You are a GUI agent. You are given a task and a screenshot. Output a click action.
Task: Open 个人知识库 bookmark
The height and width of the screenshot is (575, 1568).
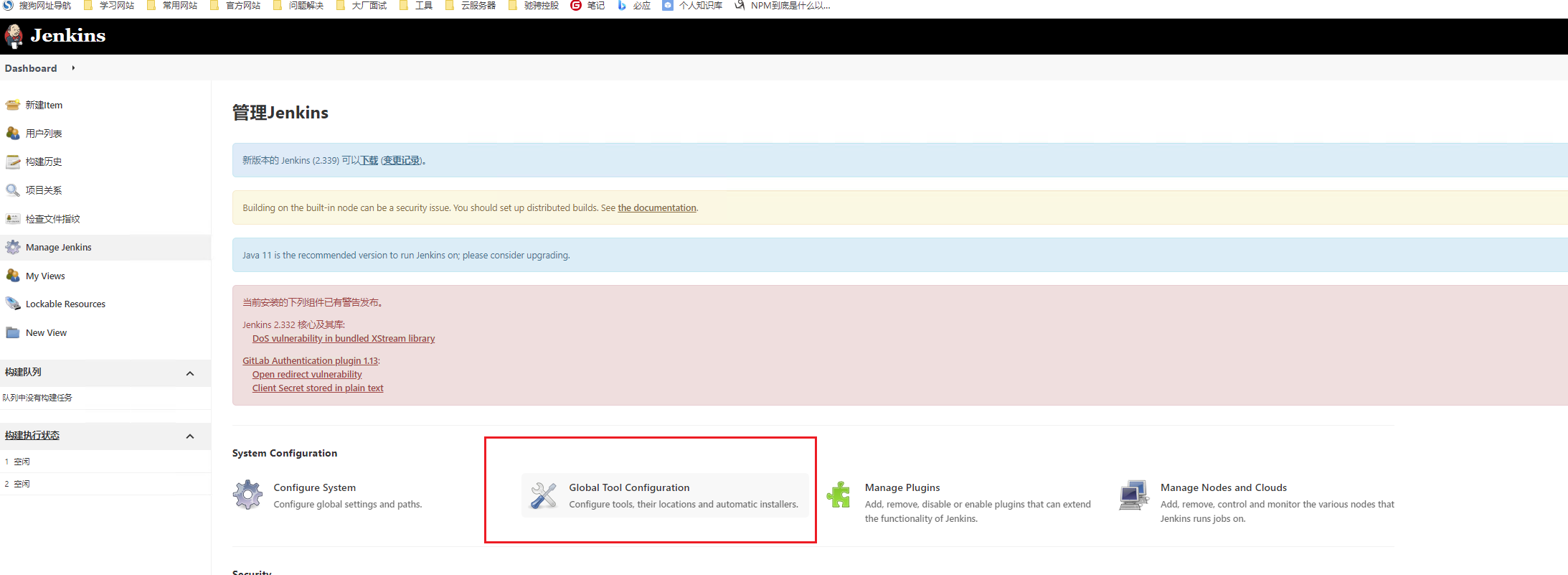click(x=692, y=6)
